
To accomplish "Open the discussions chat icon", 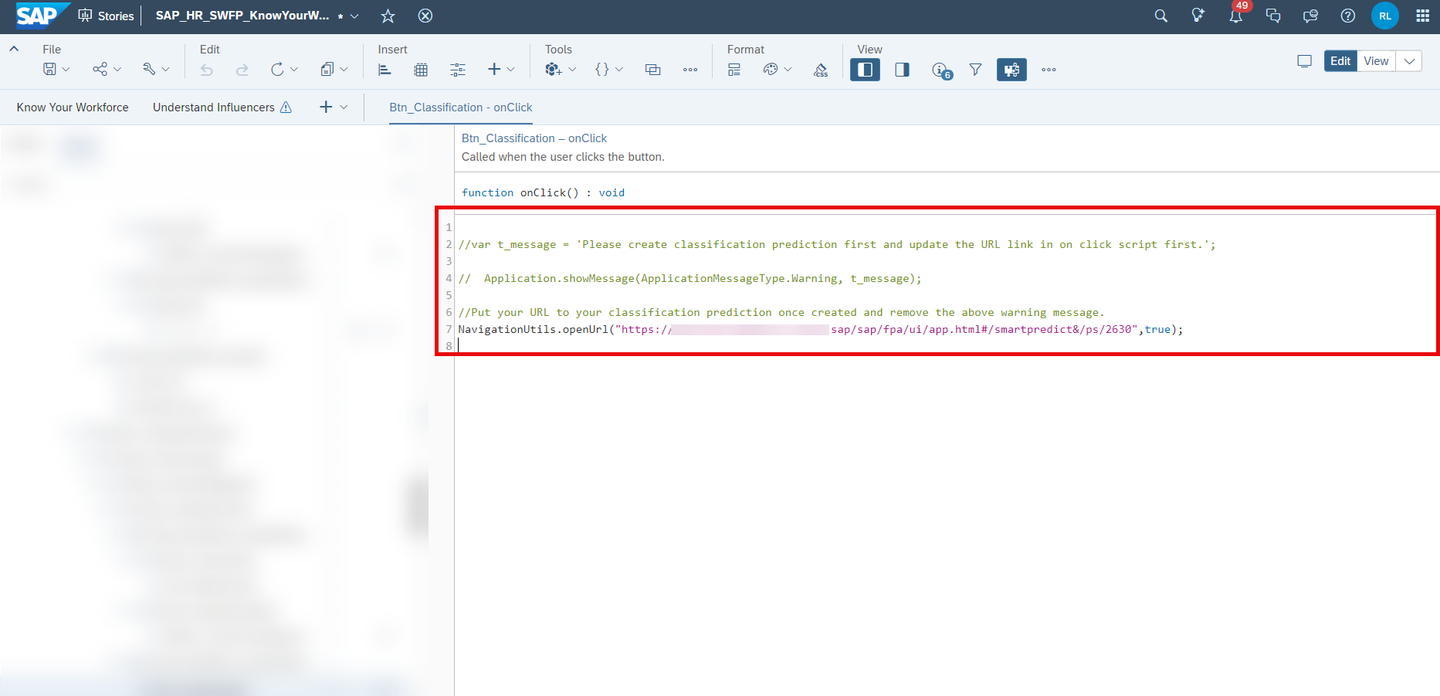I will [1273, 16].
